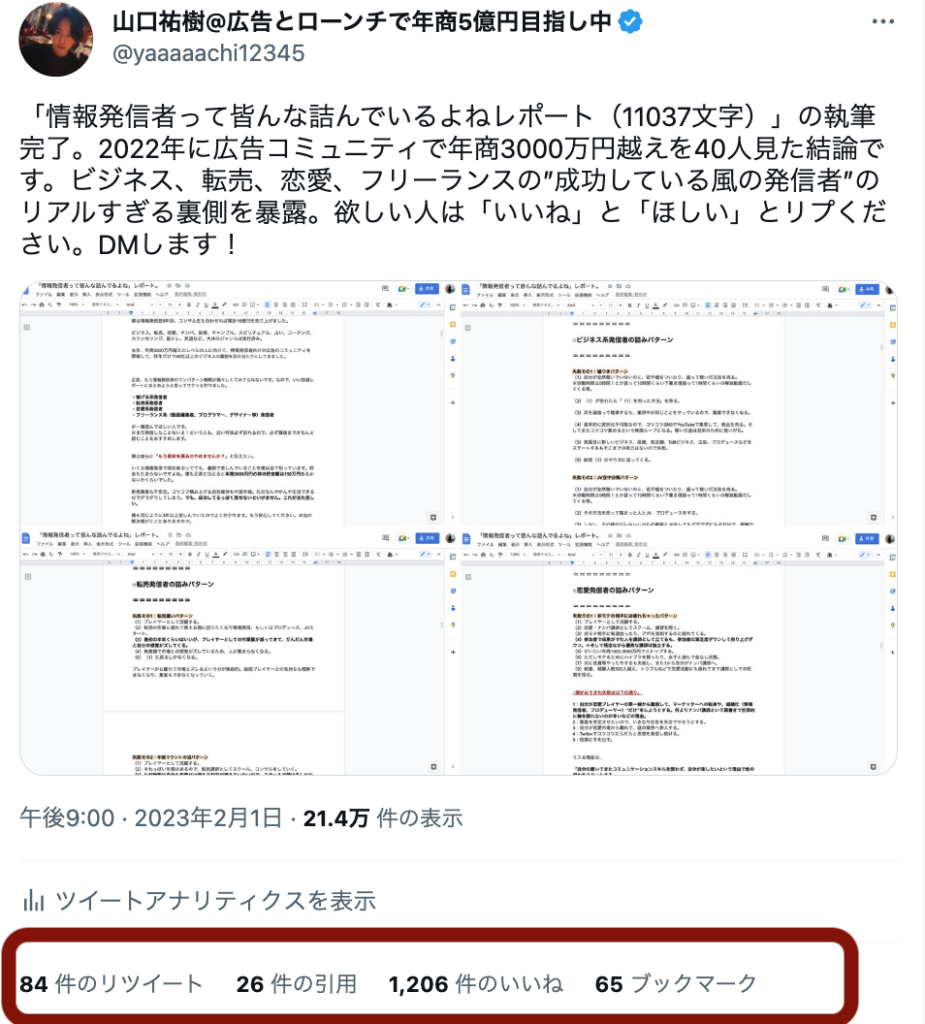Viewport: 925px width, 1024px height.
Task: Open the 84 件のリツイート list
Action: pos(110,984)
